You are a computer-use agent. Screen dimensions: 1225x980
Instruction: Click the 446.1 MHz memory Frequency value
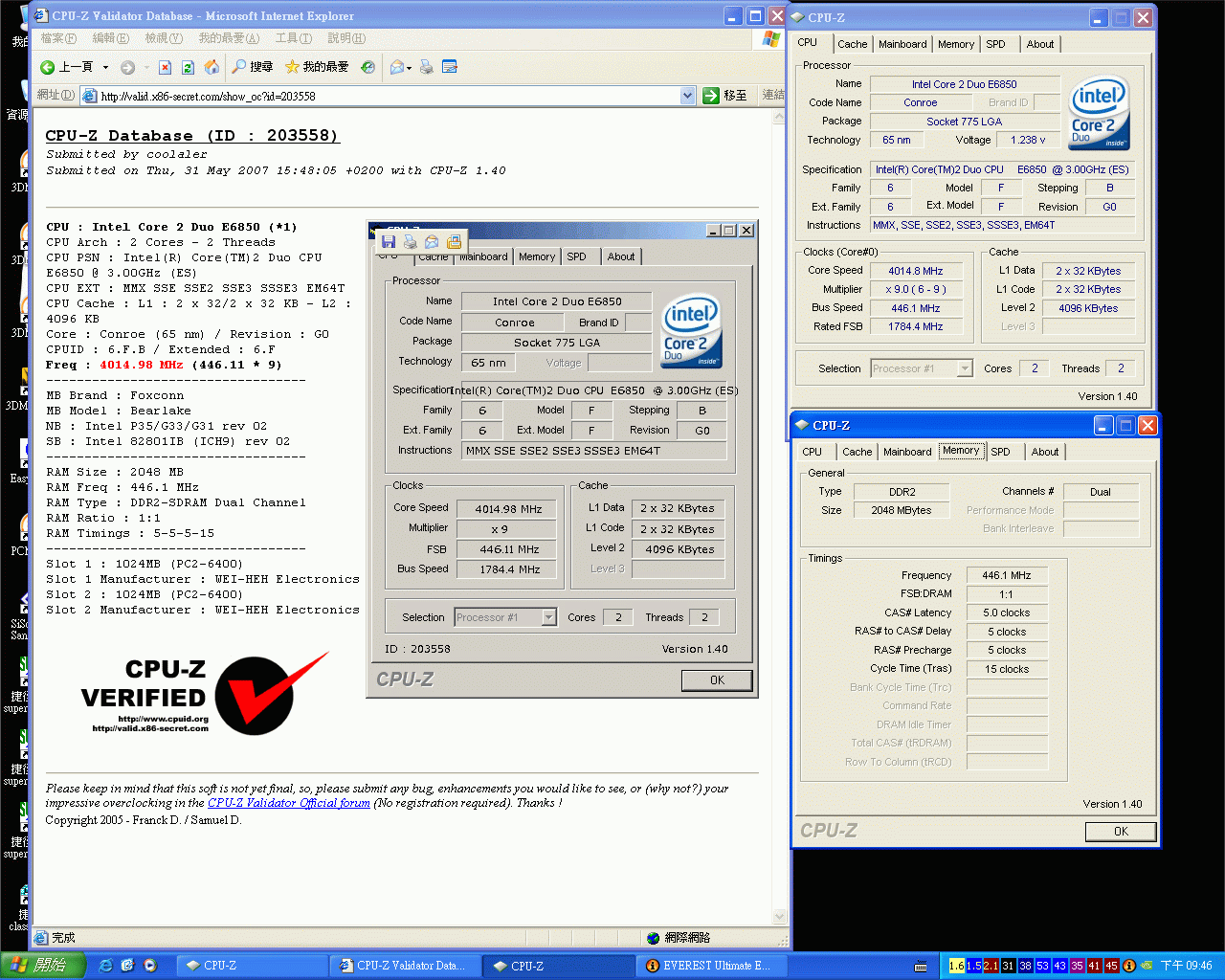pos(1007,575)
